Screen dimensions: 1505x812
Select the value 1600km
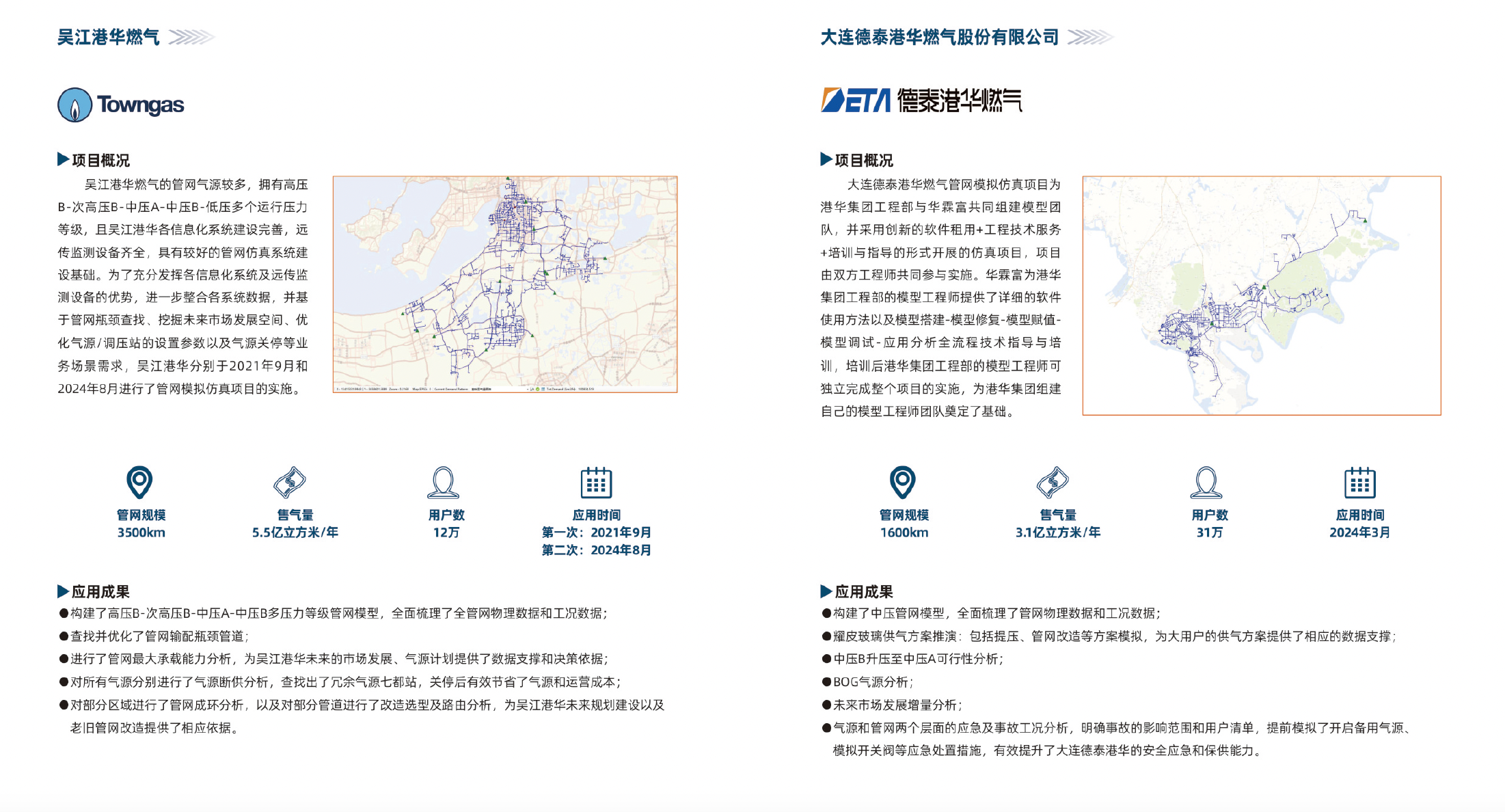click(x=904, y=532)
